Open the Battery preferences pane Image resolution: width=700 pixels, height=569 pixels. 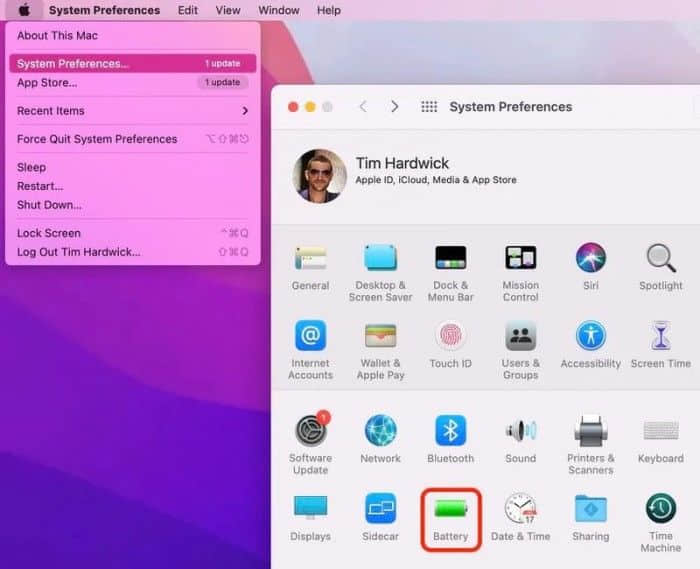click(x=450, y=519)
